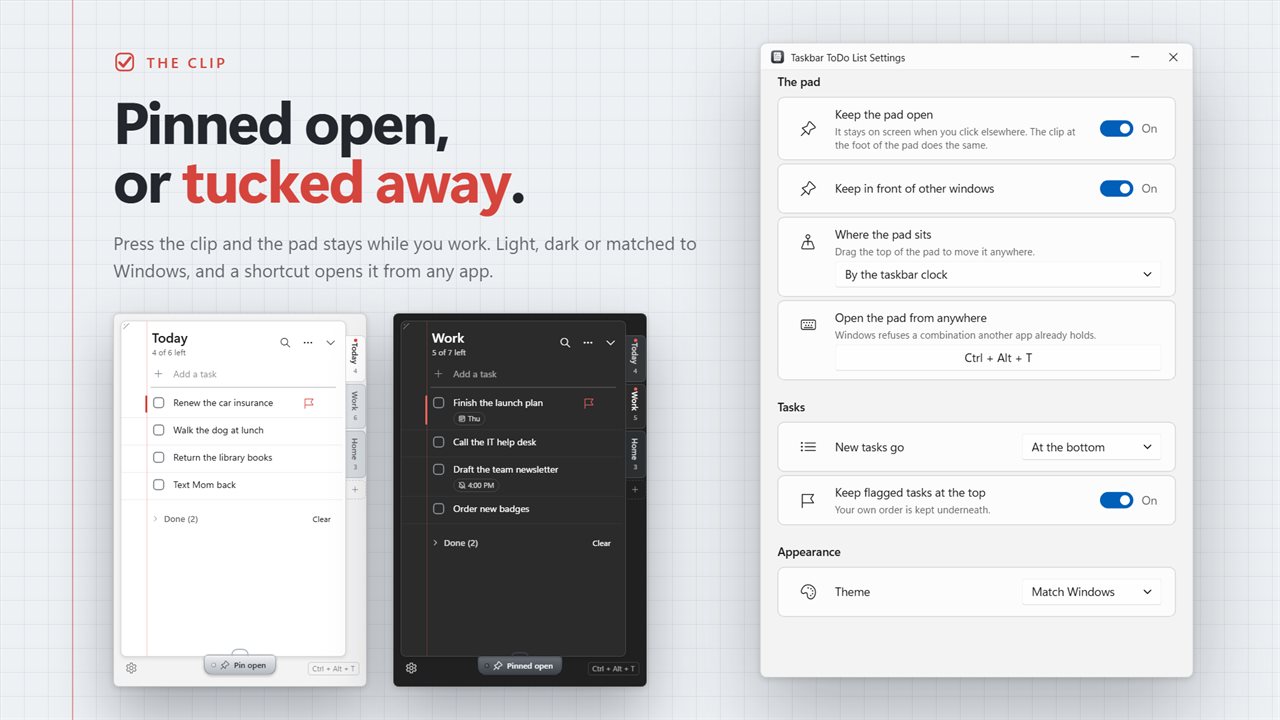1280x720 pixels.
Task: Click the flag on Finish the launch plan
Action: click(589, 403)
